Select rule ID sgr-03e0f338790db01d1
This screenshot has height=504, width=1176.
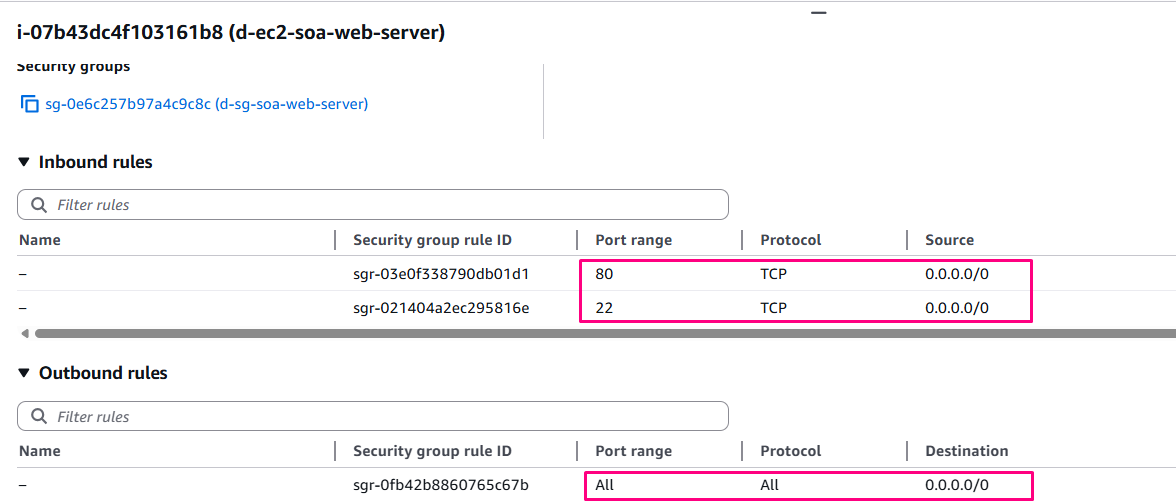click(x=441, y=273)
